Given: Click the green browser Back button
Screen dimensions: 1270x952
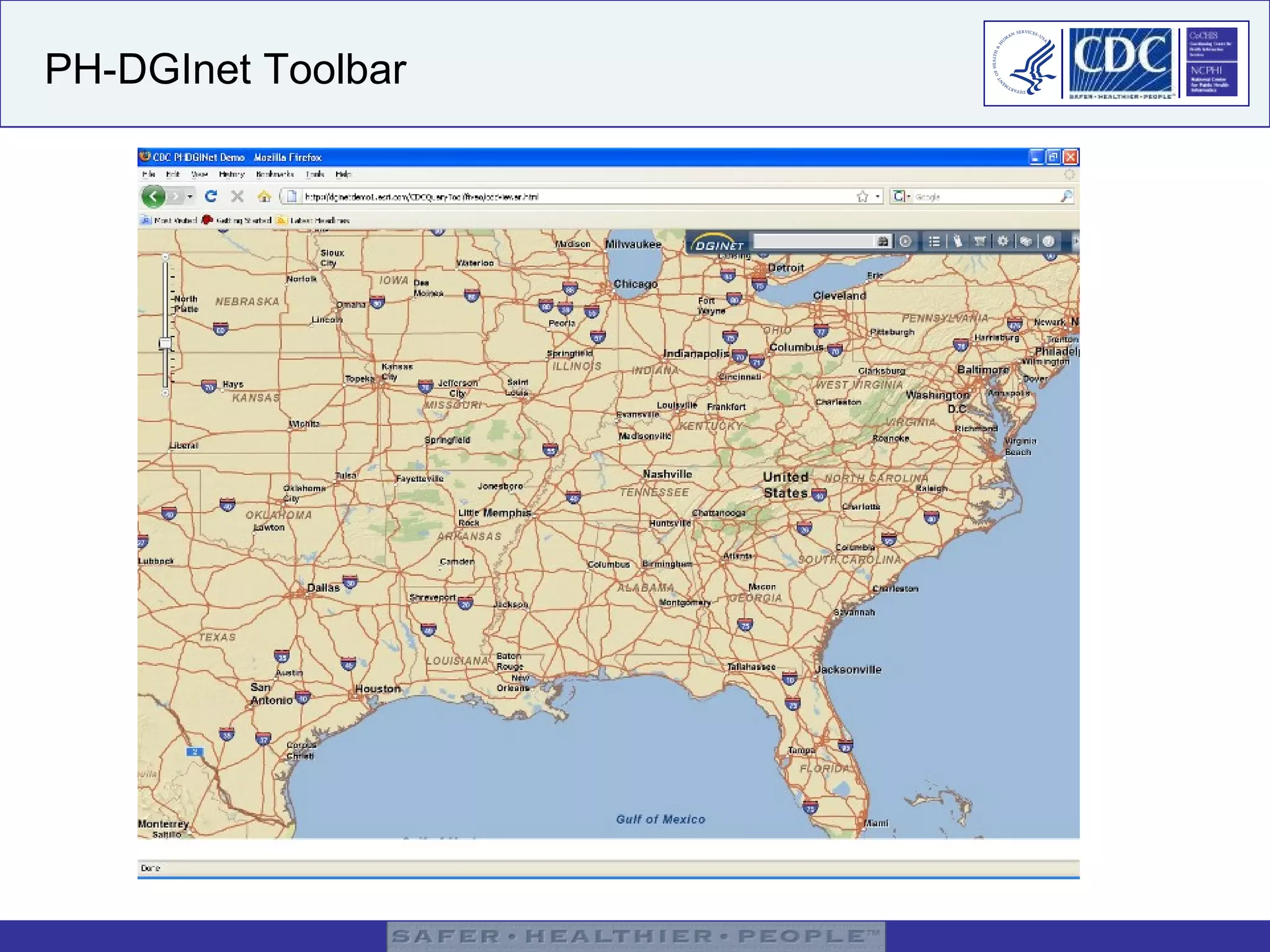Looking at the screenshot, I should [x=153, y=196].
